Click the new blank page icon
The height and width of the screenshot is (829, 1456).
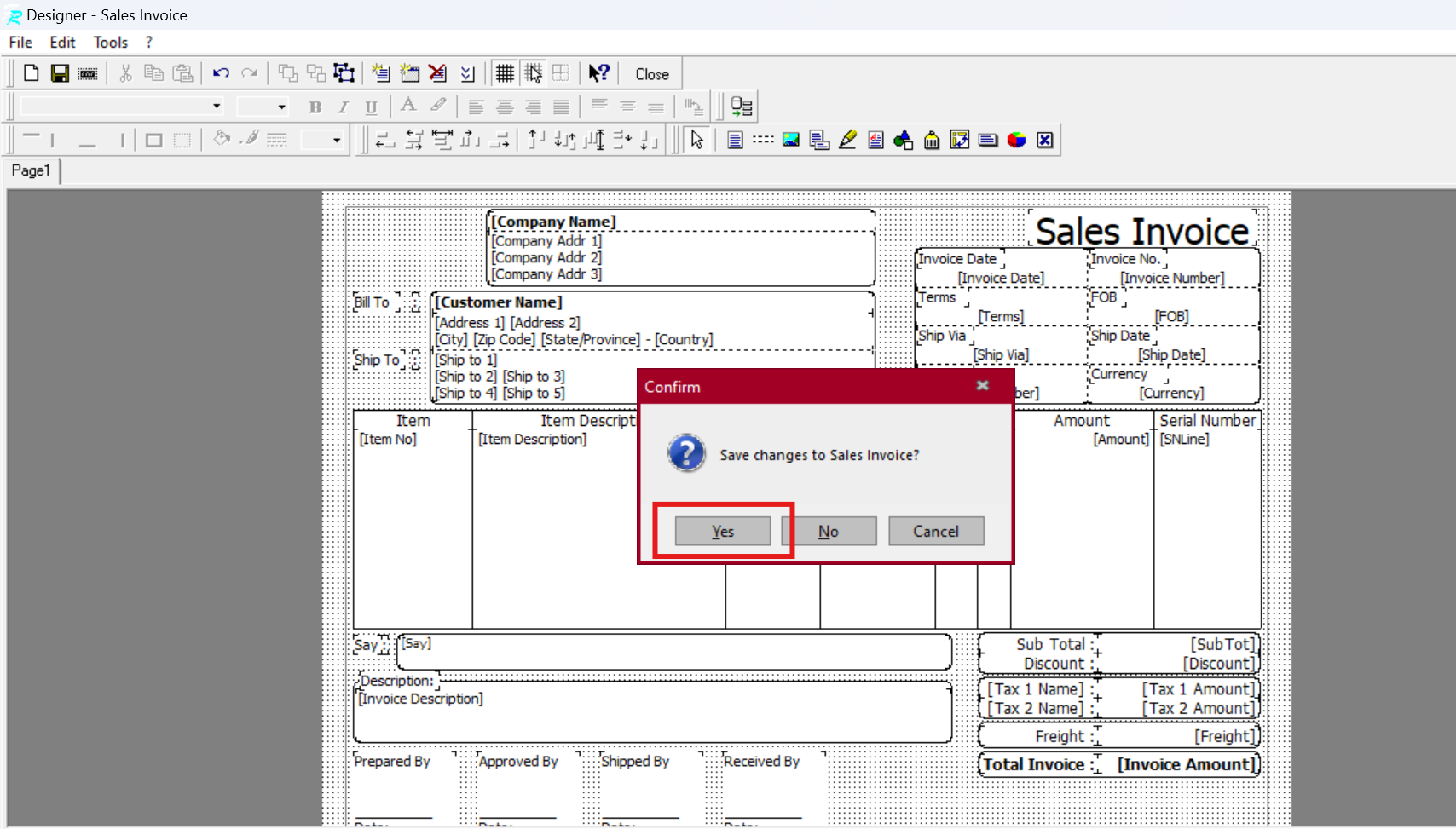(x=32, y=73)
